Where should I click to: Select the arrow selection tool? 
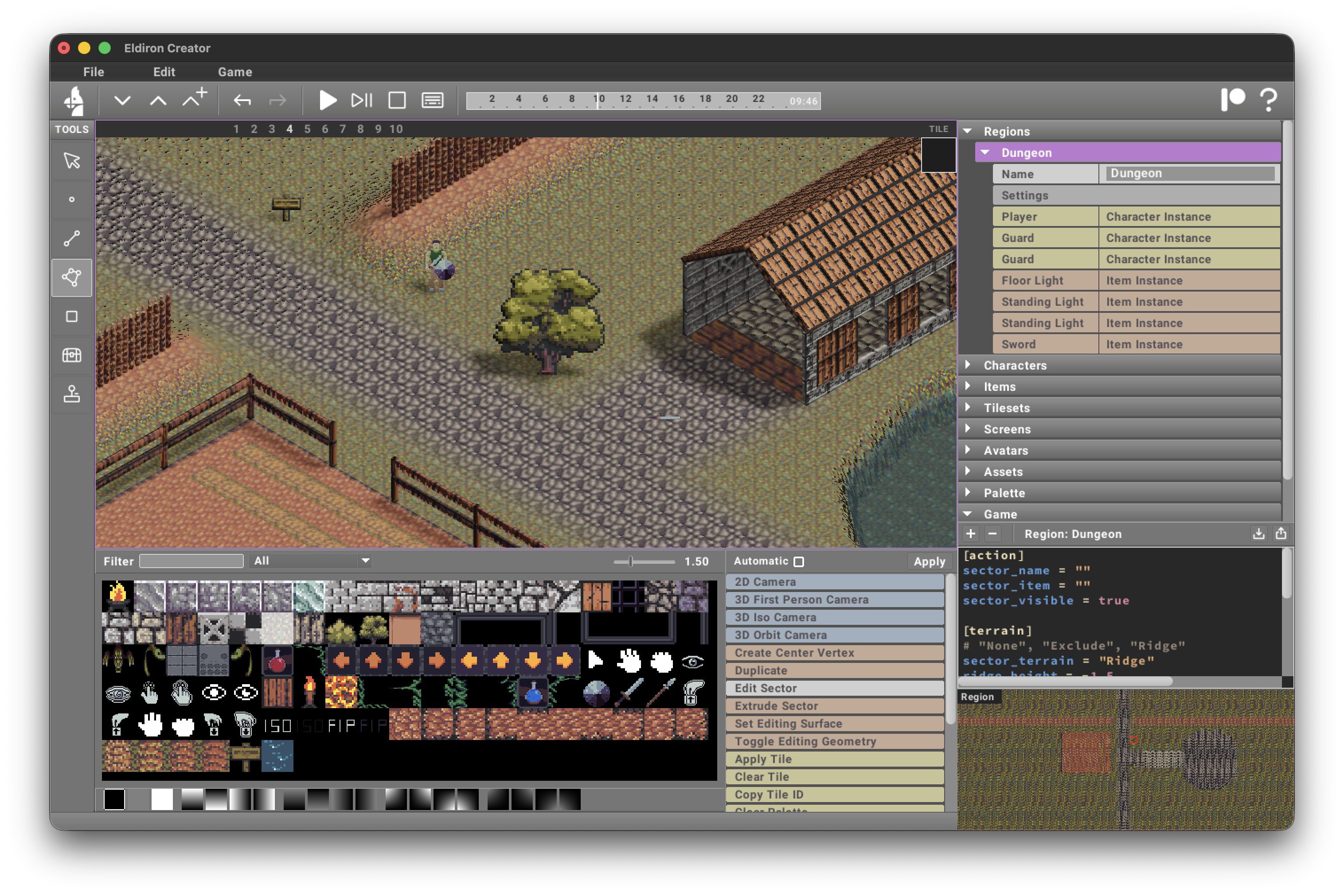[71, 161]
